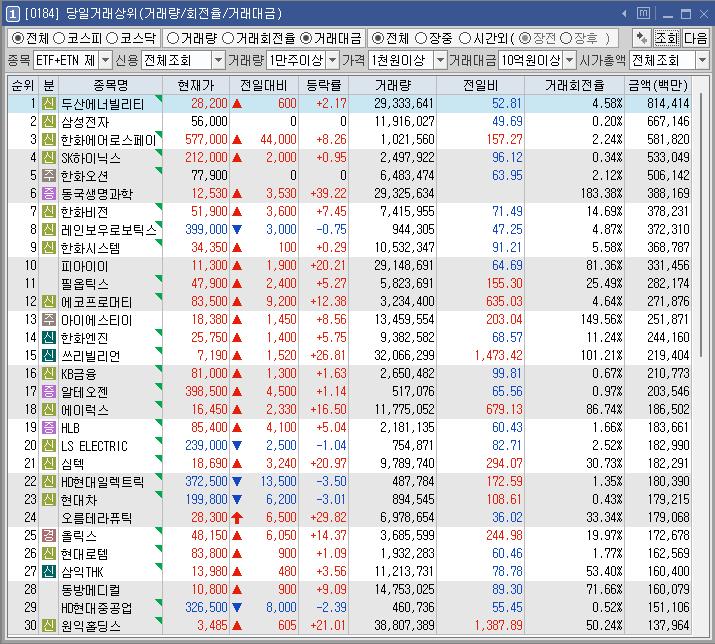Viewport: 715px width, 644px height.
Task: Select the 코스피 radio button
Action: pyautogui.click(x=59, y=38)
